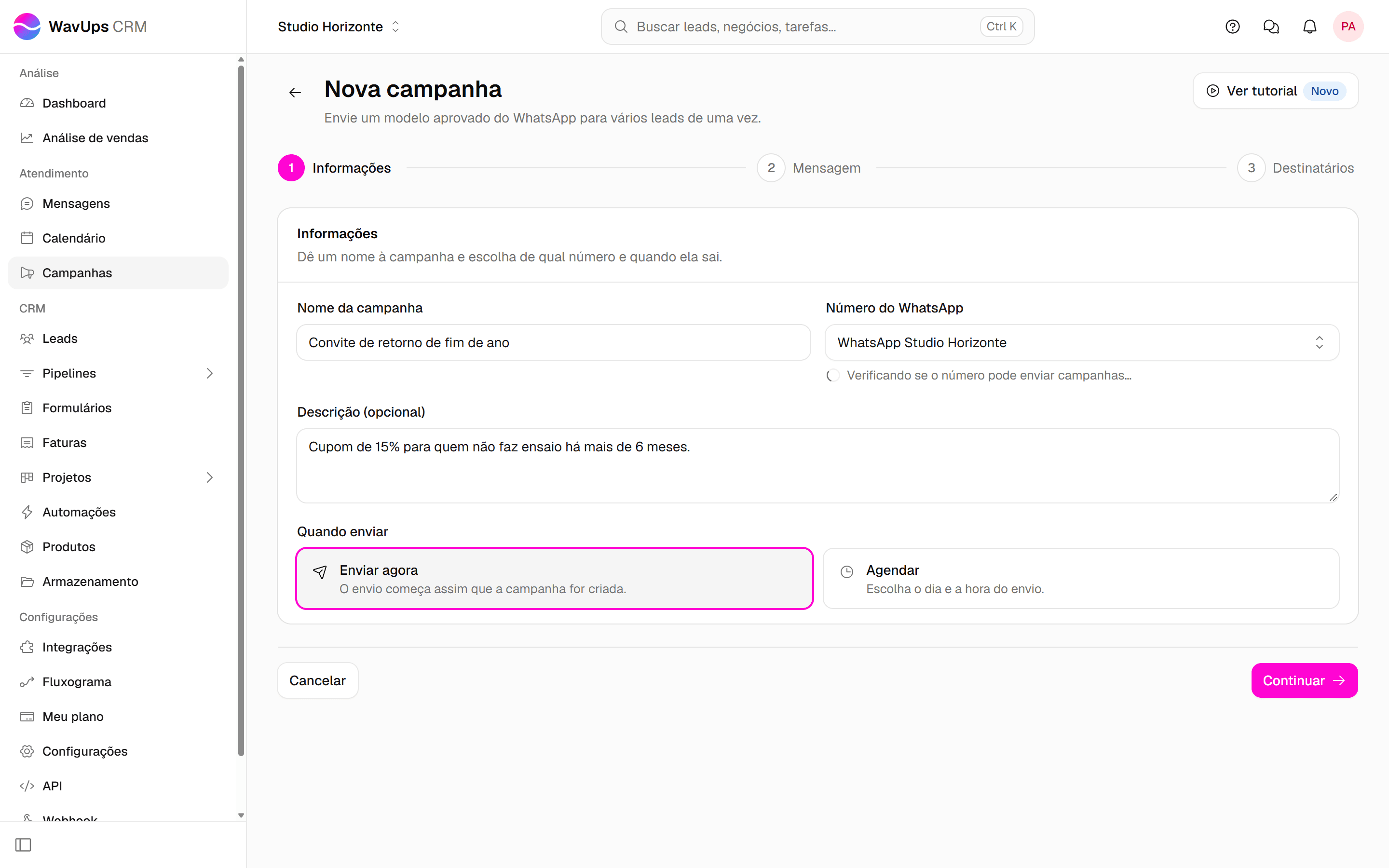Go to step 2 Mensagem
This screenshot has height=868, width=1389.
(809, 168)
